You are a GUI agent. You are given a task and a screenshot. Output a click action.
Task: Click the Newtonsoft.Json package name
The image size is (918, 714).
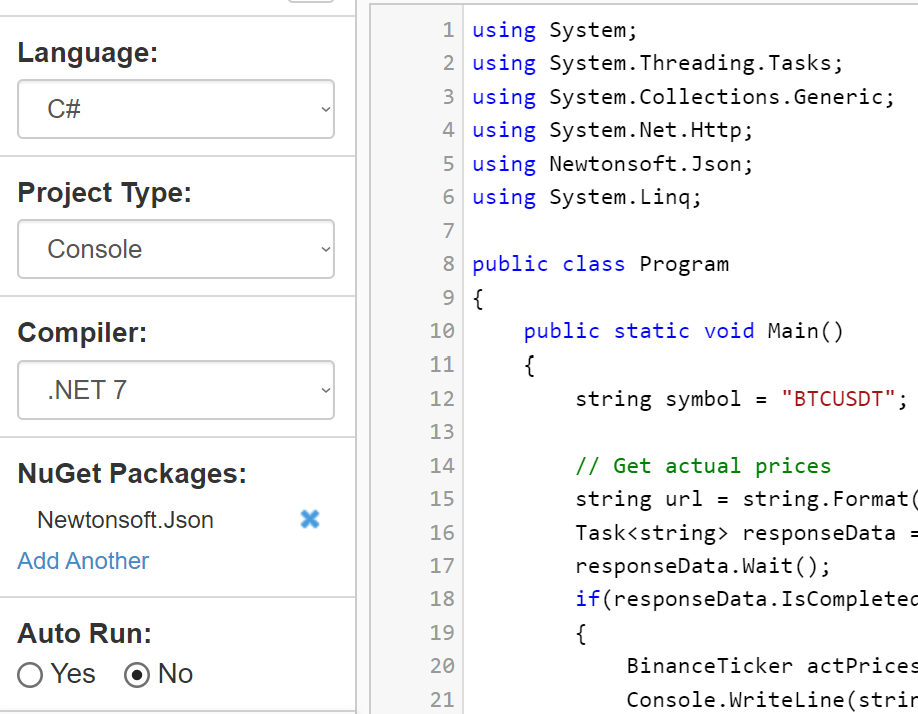click(125, 520)
